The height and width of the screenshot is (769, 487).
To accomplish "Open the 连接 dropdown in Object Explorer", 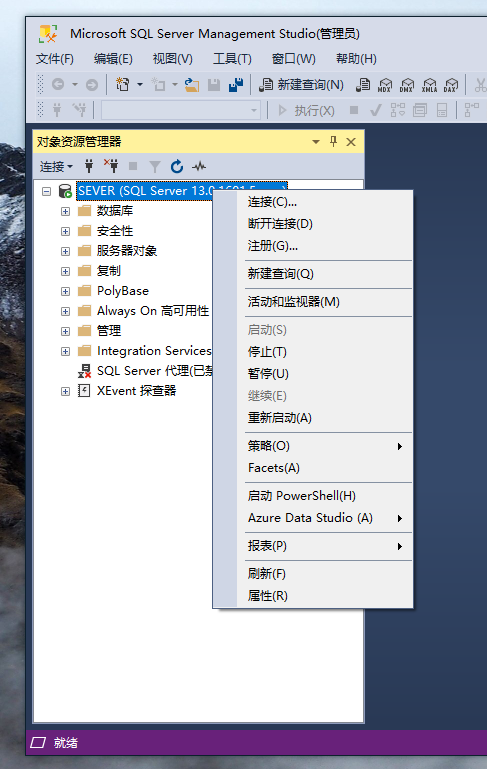I will point(56,167).
